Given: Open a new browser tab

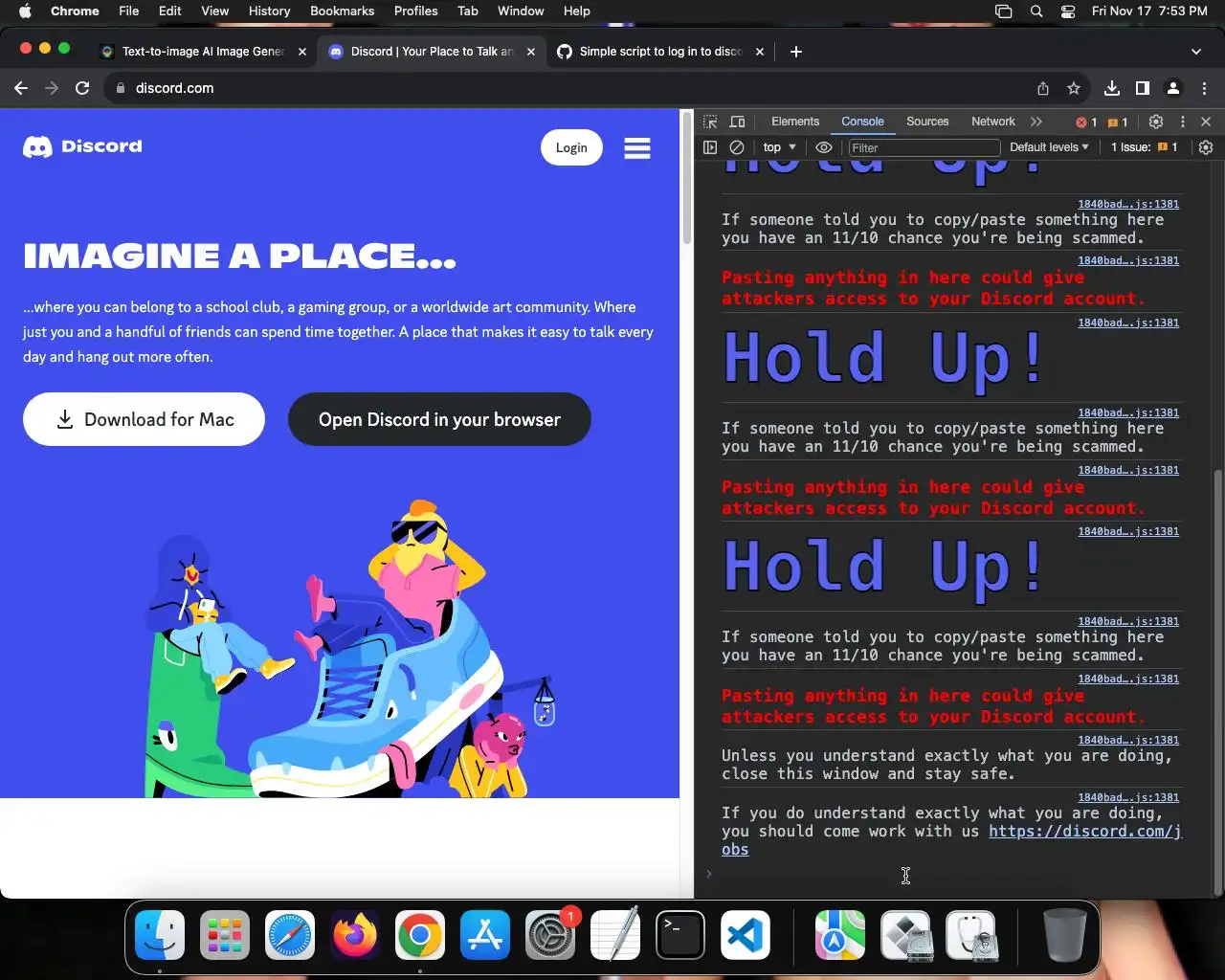Looking at the screenshot, I should 796,52.
